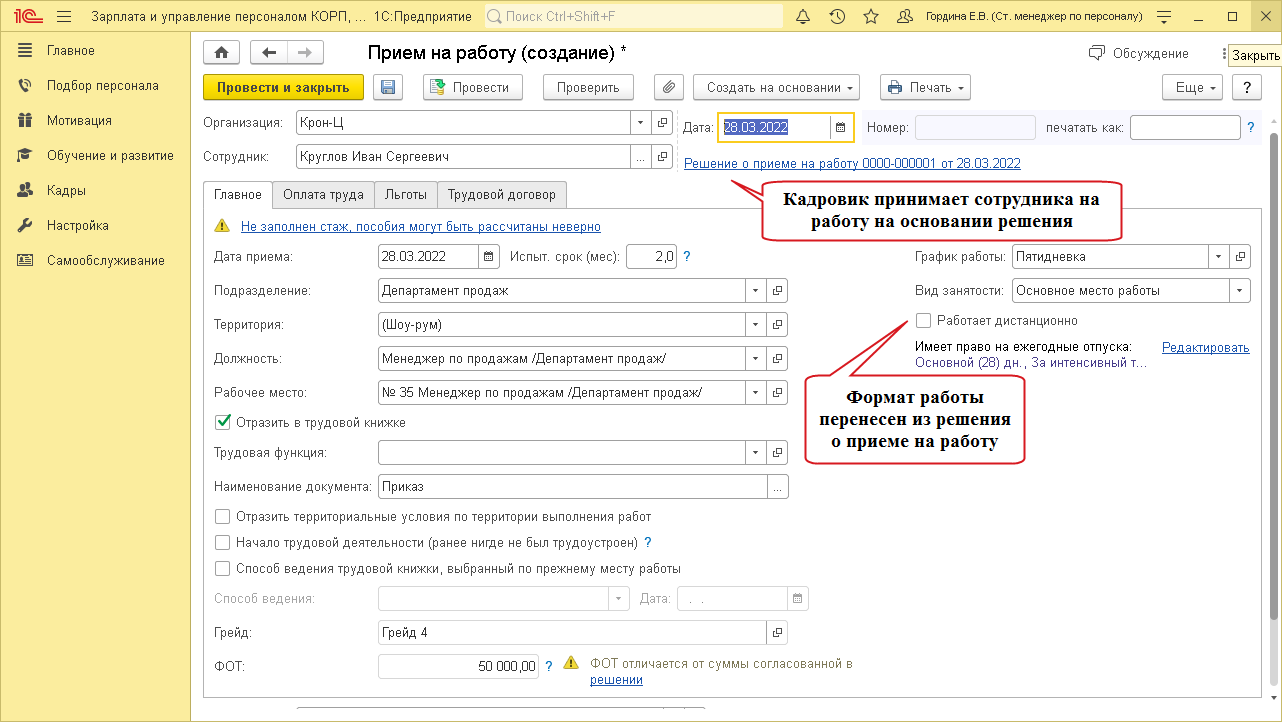The height and width of the screenshot is (722, 1282).
Task: Switch to the Оплата труда tab
Action: coord(323,195)
